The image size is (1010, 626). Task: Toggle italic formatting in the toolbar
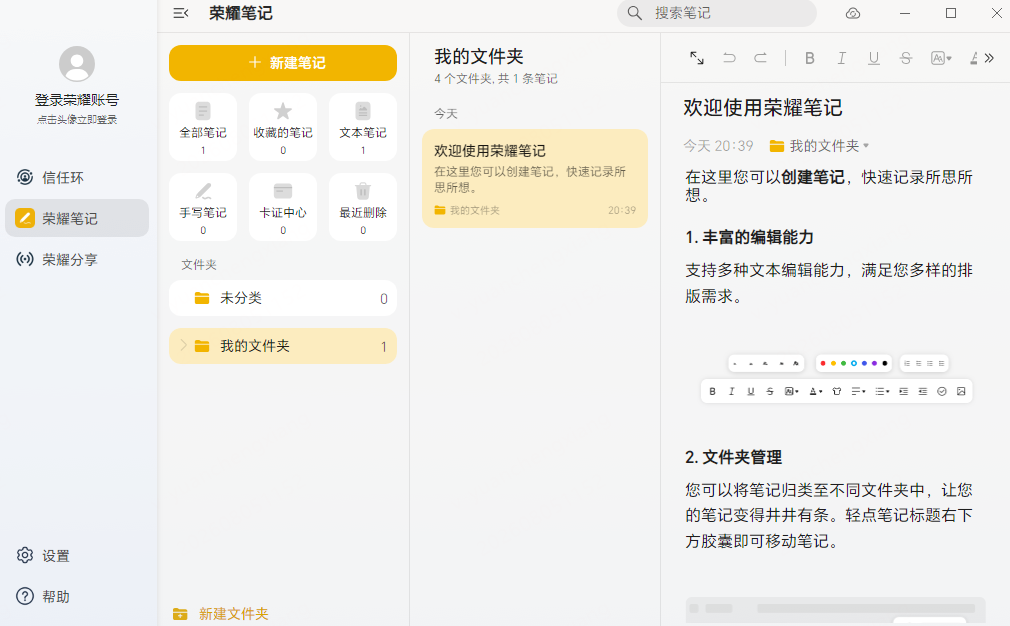pyautogui.click(x=841, y=59)
